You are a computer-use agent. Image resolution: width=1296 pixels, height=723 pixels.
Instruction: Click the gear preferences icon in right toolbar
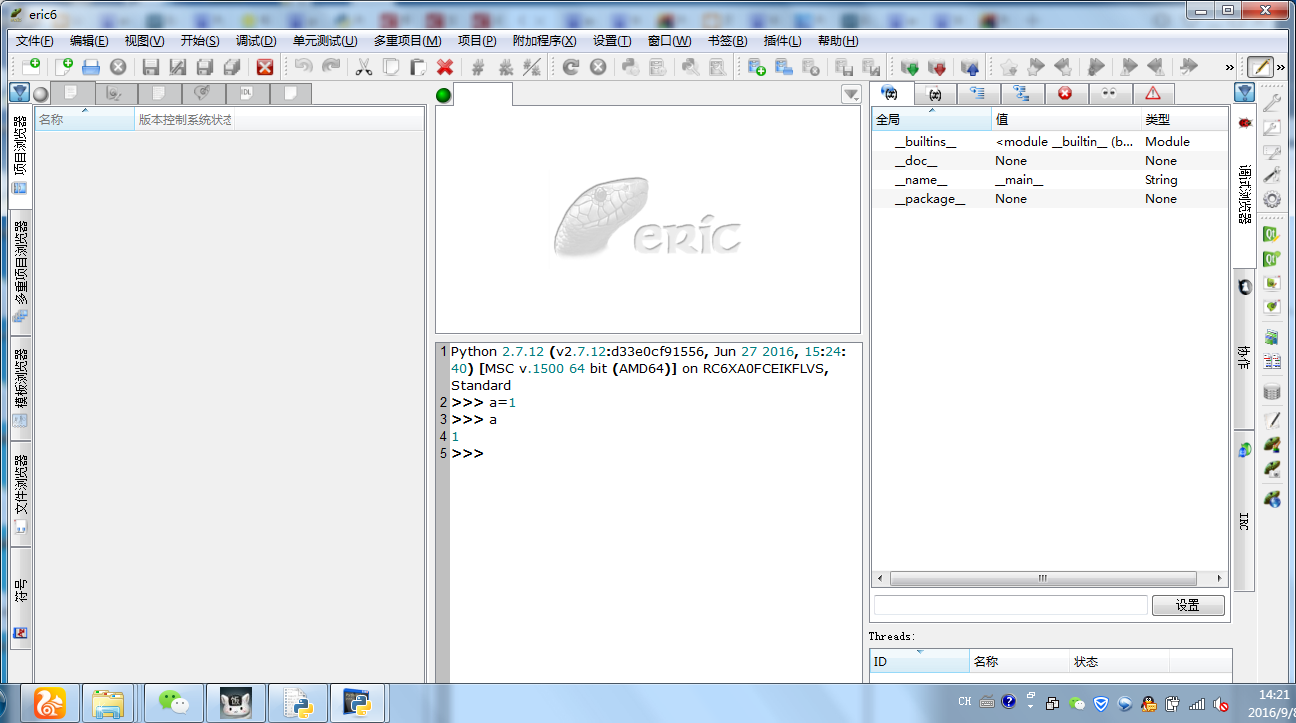coord(1272,199)
